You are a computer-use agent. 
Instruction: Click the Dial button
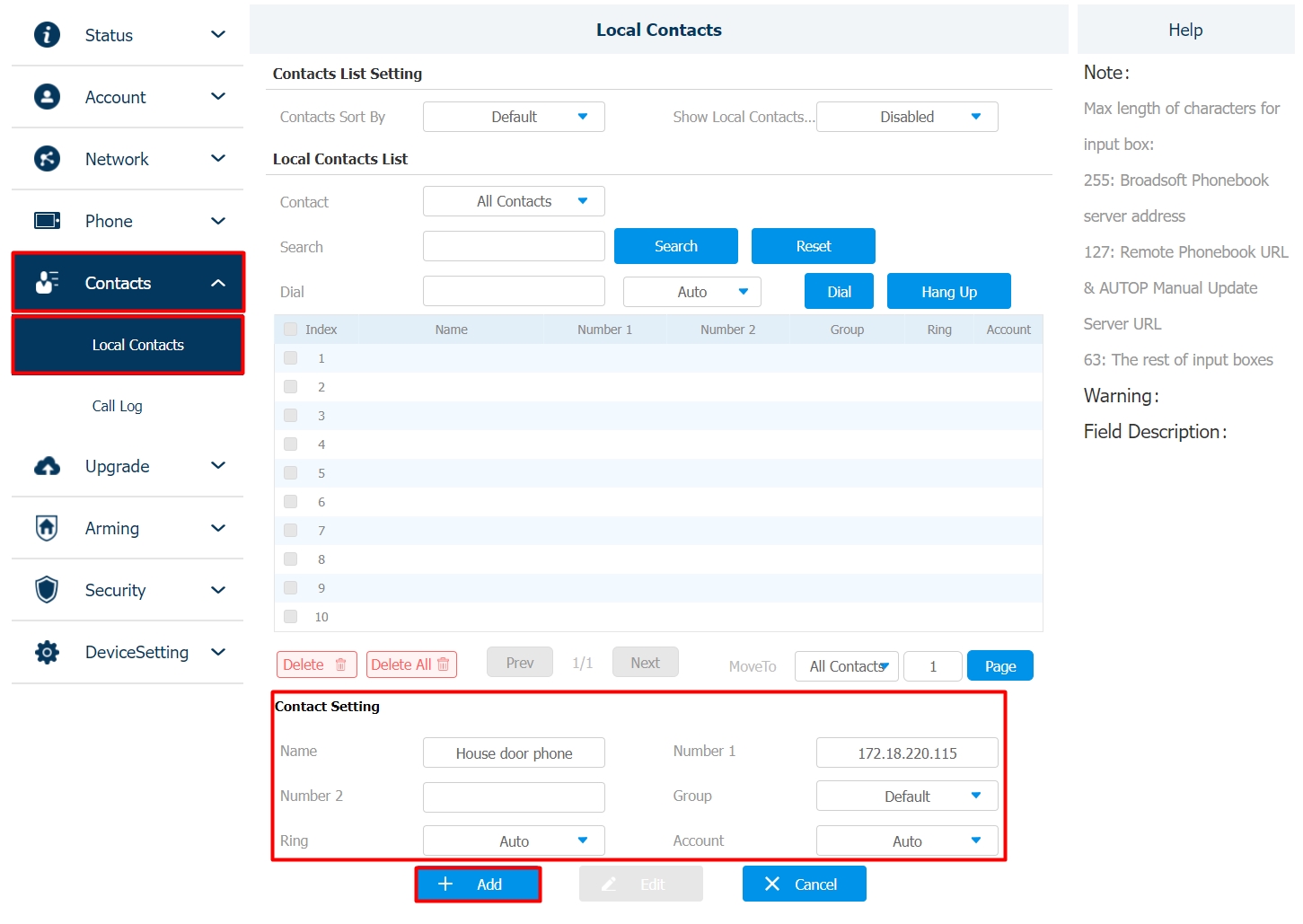click(x=840, y=291)
